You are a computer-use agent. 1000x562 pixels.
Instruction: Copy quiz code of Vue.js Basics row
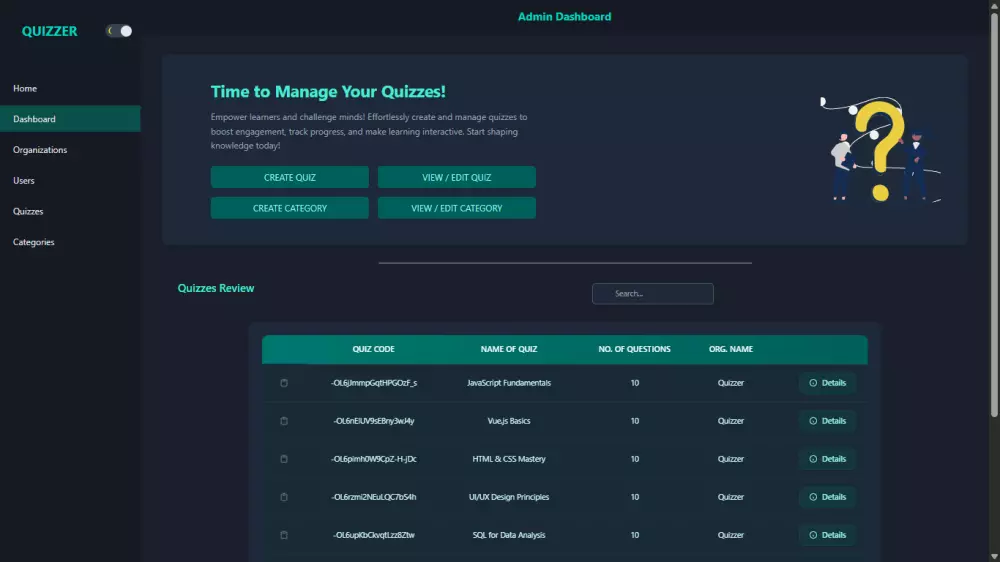pyautogui.click(x=284, y=421)
